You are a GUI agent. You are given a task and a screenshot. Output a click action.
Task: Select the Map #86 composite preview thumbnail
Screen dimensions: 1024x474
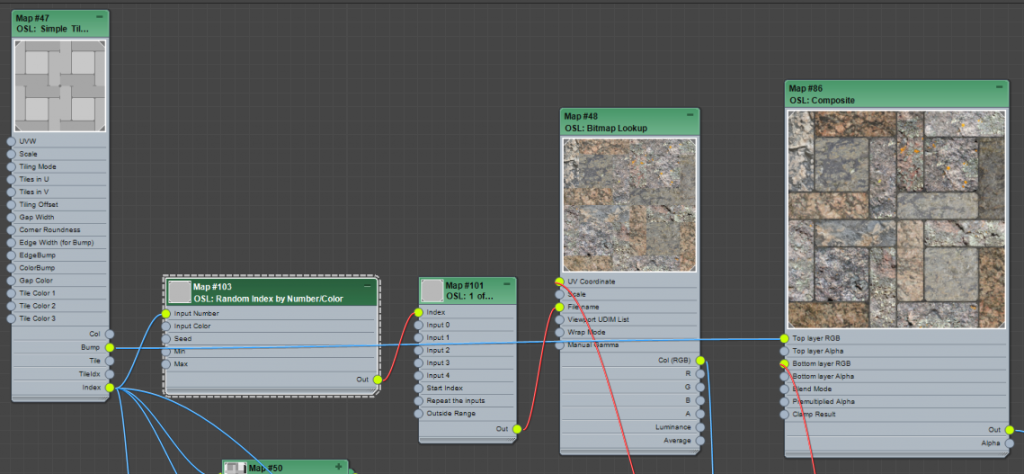point(894,217)
